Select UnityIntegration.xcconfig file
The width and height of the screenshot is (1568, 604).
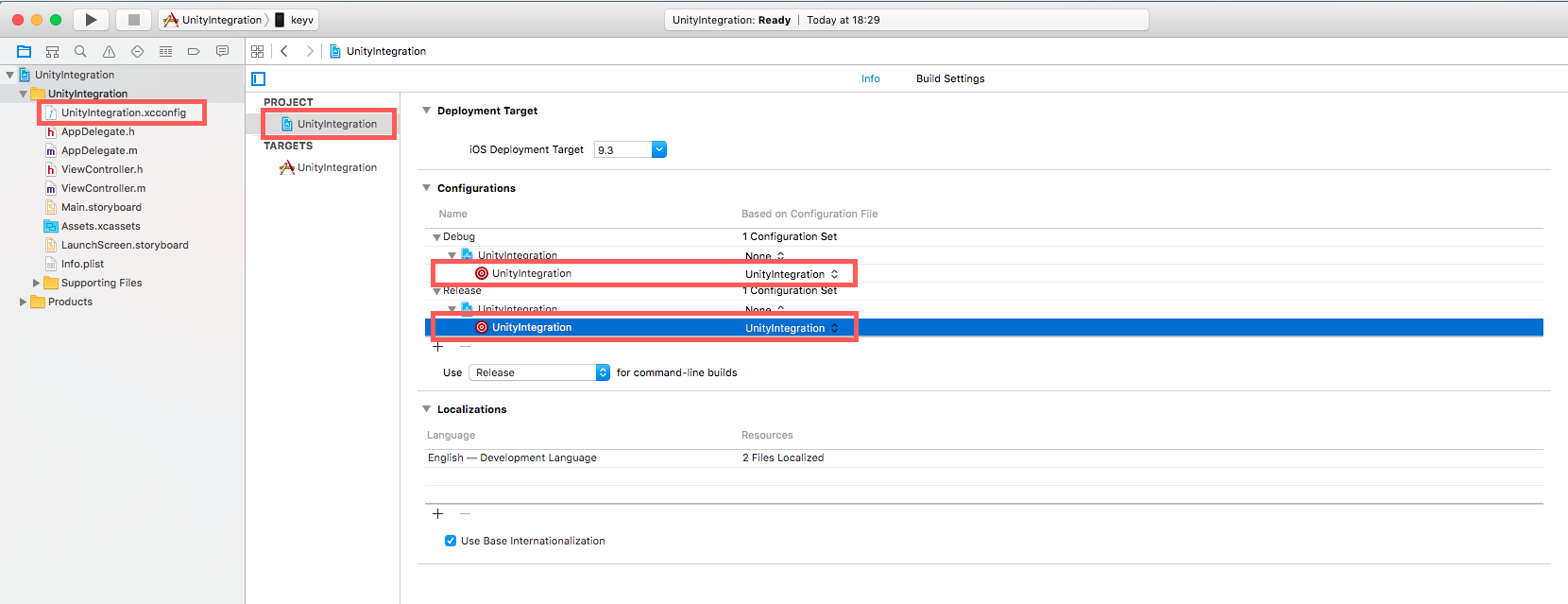pyautogui.click(x=123, y=112)
